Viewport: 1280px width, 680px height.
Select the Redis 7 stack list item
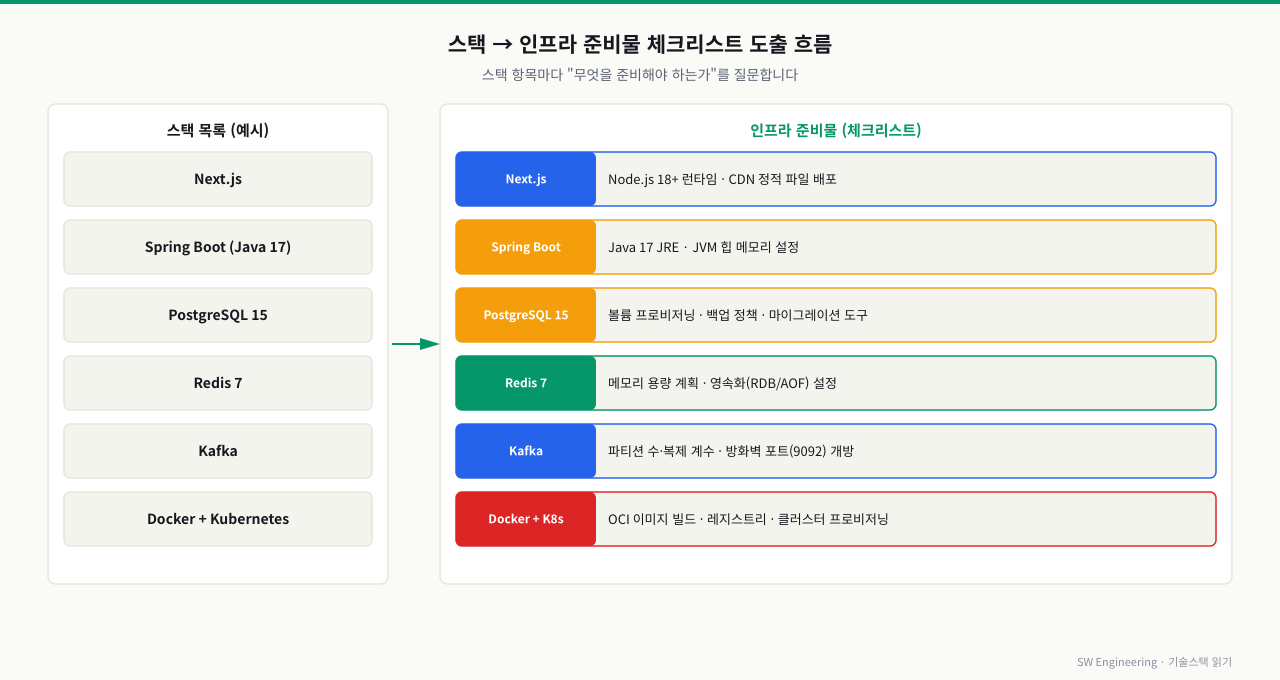coord(218,383)
